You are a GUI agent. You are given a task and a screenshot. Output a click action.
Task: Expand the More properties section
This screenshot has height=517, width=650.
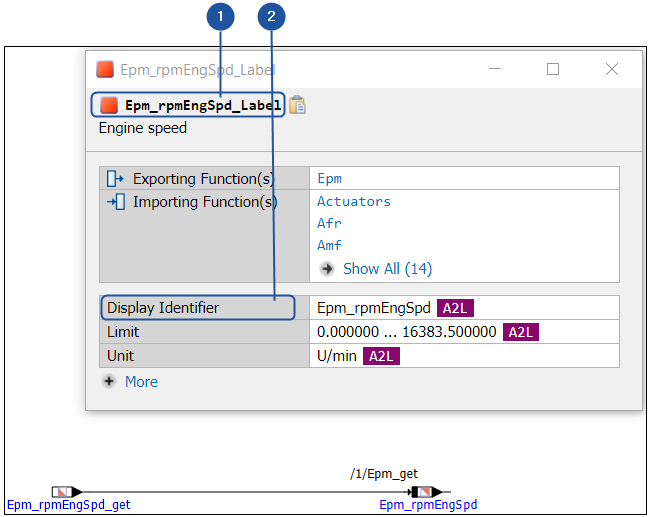click(x=141, y=381)
